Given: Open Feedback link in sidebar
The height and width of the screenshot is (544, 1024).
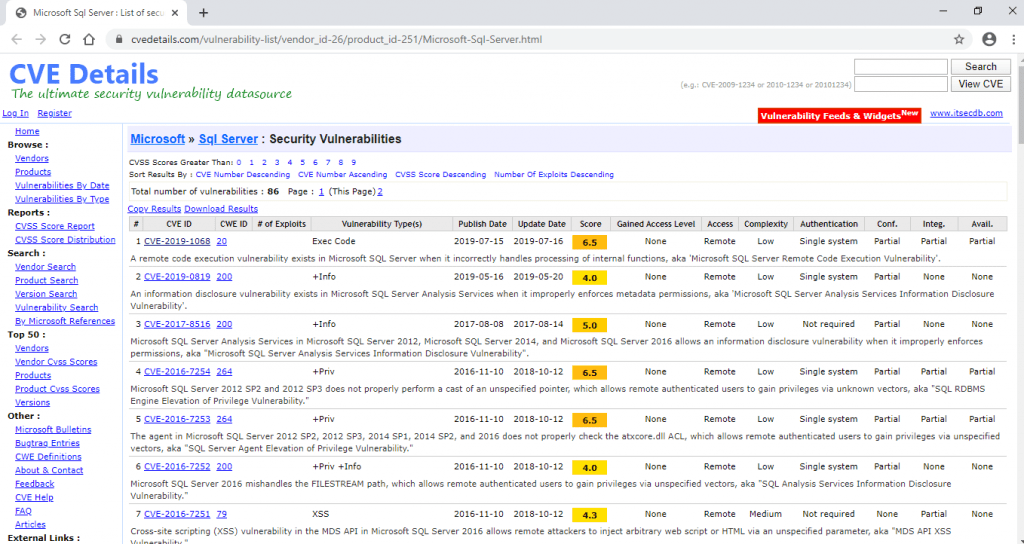Looking at the screenshot, I should tap(35, 484).
